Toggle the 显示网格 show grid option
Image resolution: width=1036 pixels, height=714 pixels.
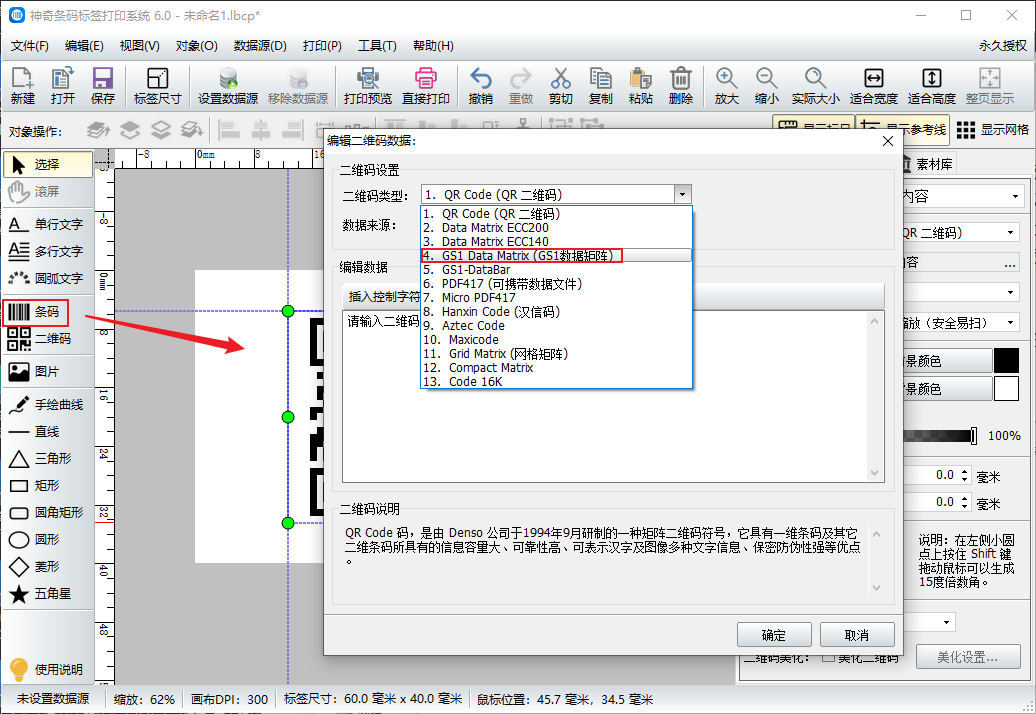[x=992, y=130]
